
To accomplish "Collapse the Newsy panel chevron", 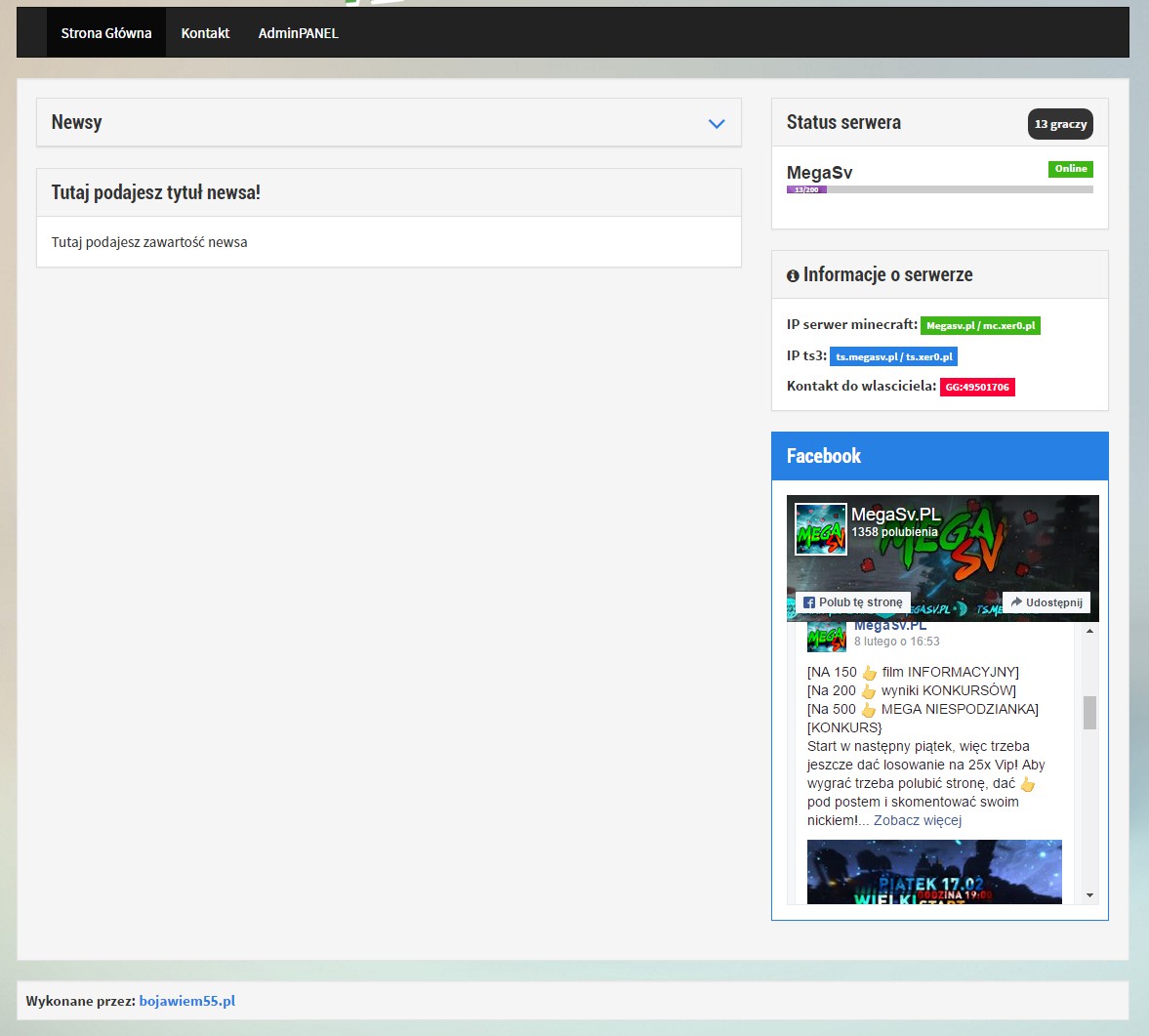I will pyautogui.click(x=717, y=124).
